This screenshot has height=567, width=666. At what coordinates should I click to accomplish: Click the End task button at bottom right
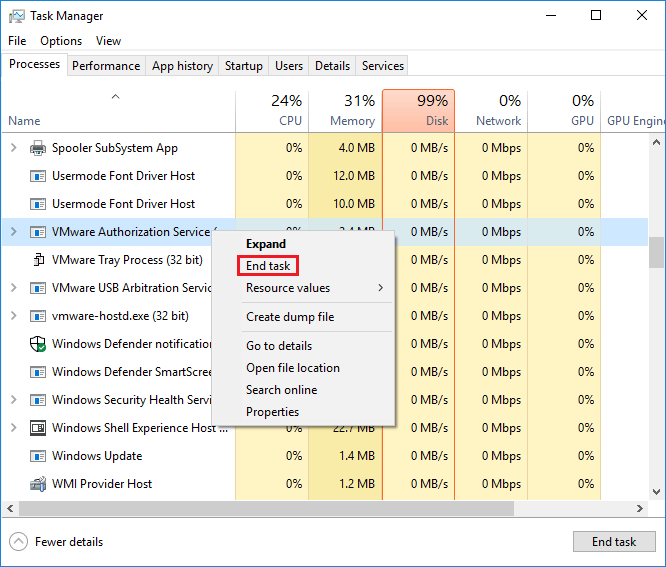coord(614,542)
